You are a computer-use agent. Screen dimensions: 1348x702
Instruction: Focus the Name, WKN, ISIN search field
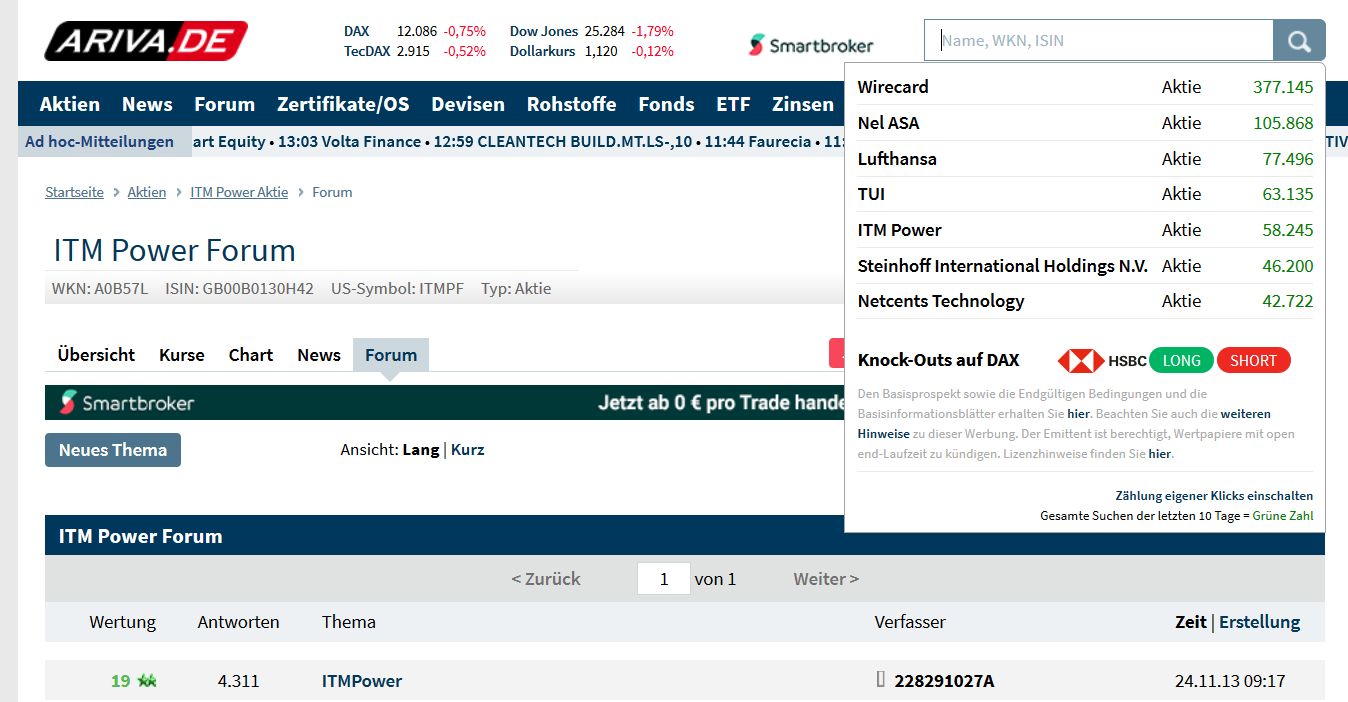click(x=1098, y=41)
